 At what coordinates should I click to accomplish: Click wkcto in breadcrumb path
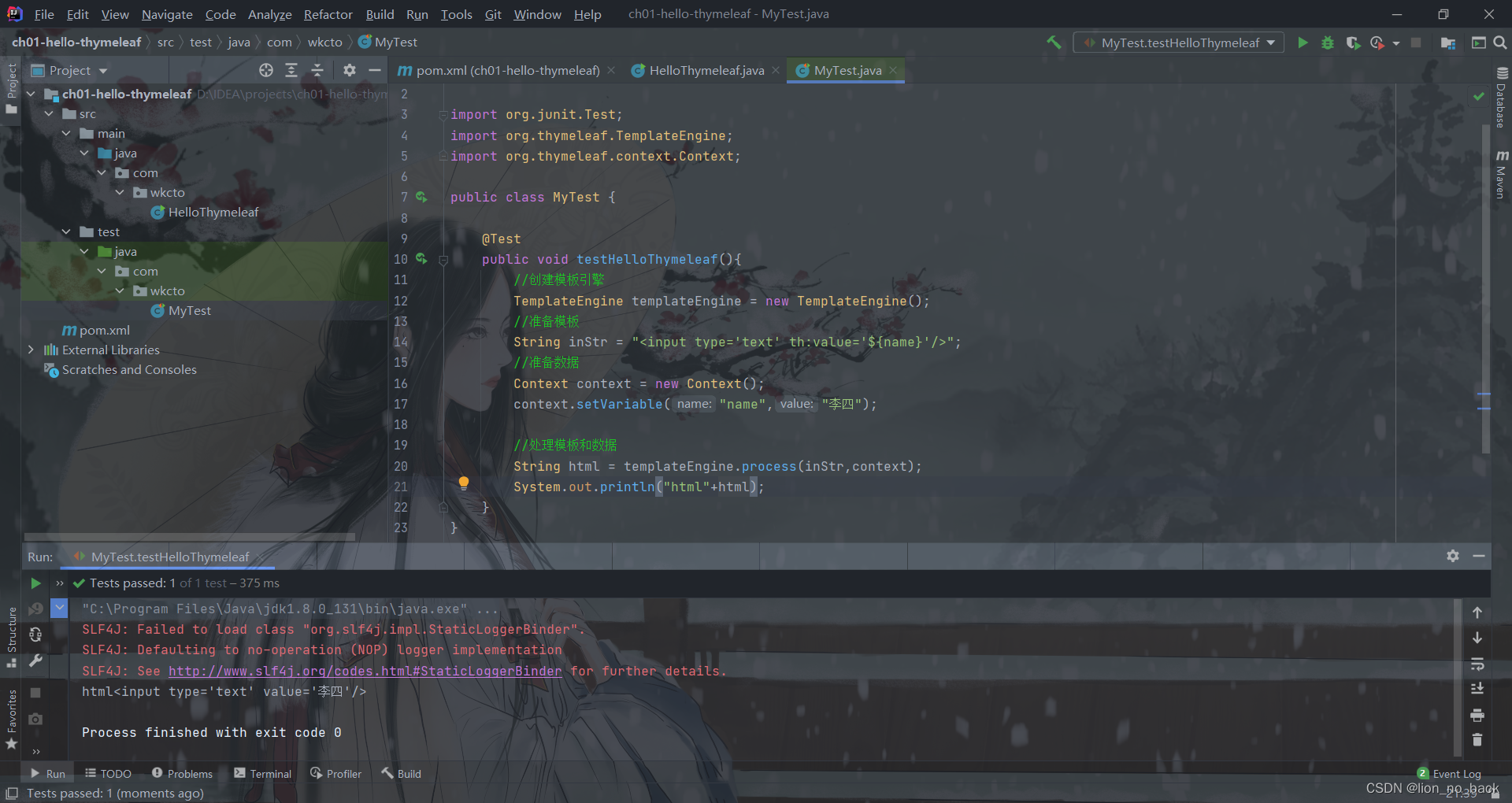[x=324, y=43]
